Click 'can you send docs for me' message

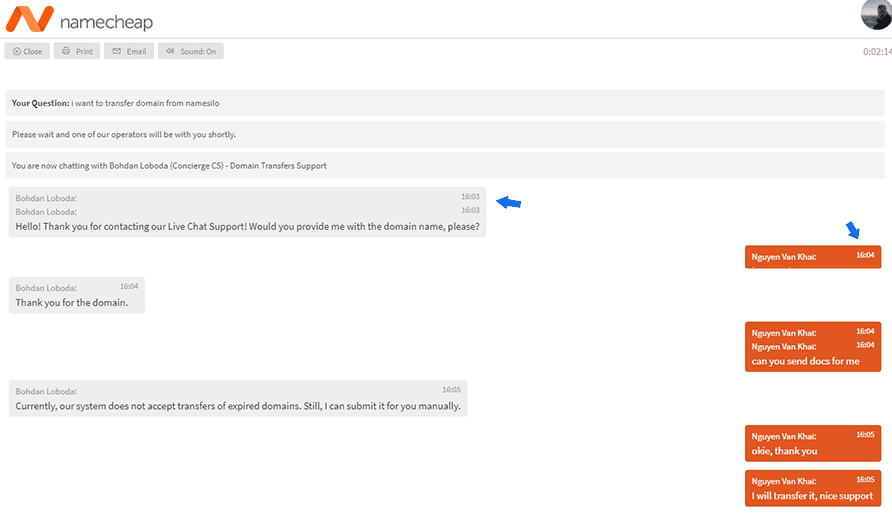(x=813, y=347)
